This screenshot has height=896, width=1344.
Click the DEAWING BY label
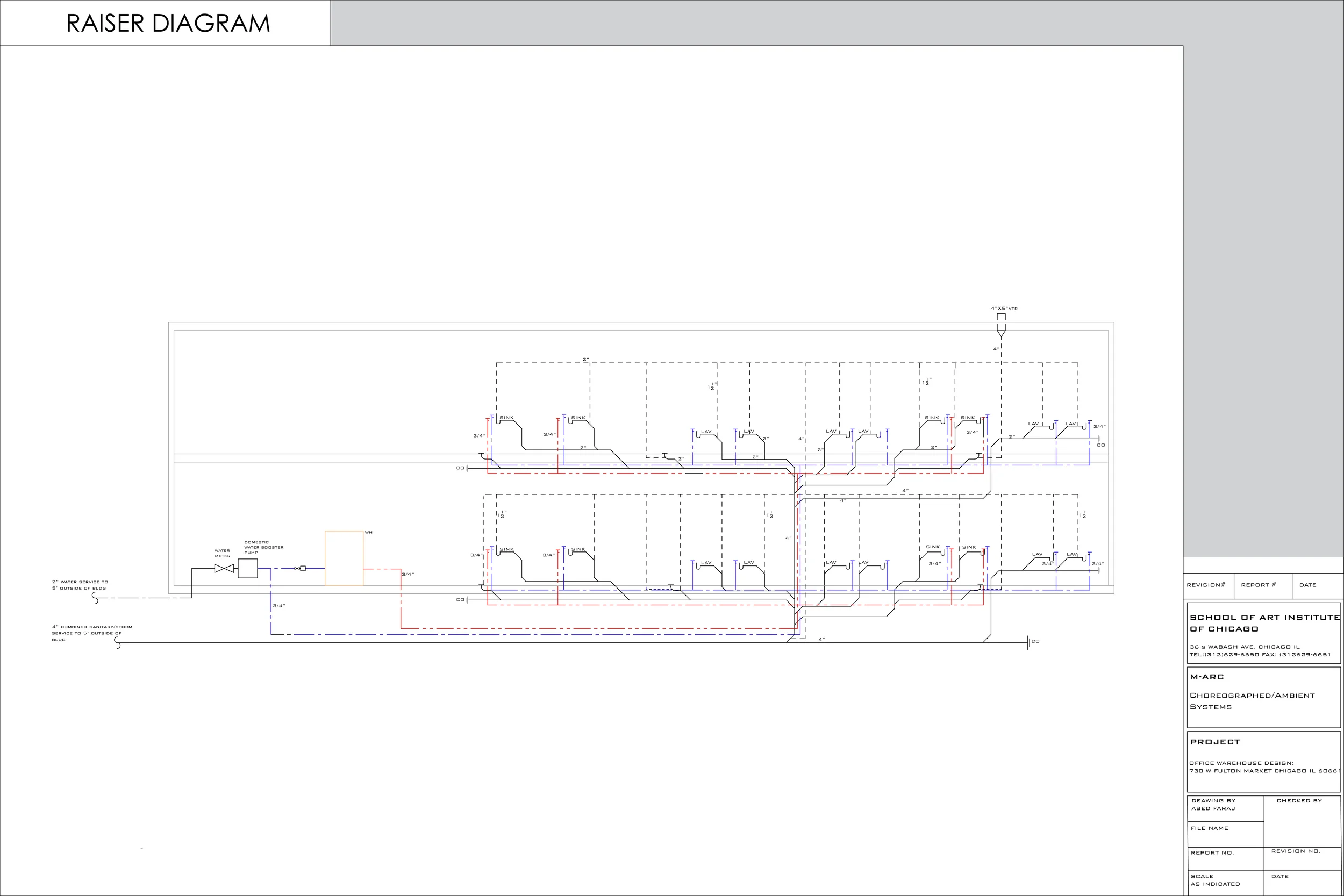[x=1214, y=800]
